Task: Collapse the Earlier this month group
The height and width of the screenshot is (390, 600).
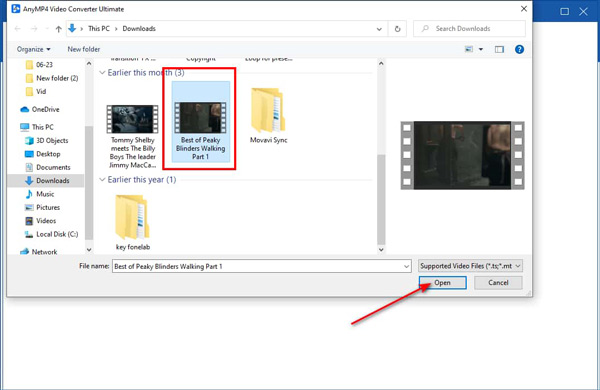Action: point(102,73)
